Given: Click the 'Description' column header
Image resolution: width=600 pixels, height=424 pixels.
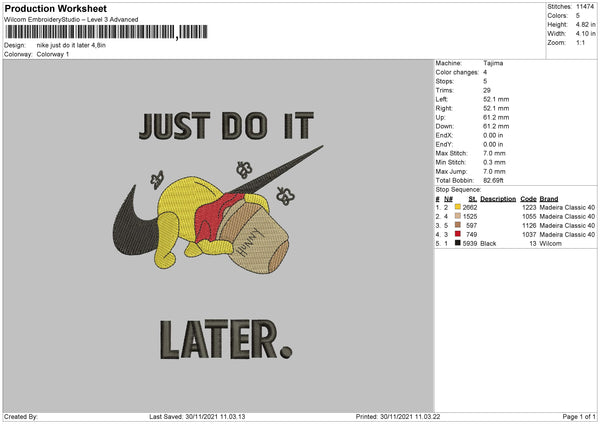Looking at the screenshot, I should 498,199.
